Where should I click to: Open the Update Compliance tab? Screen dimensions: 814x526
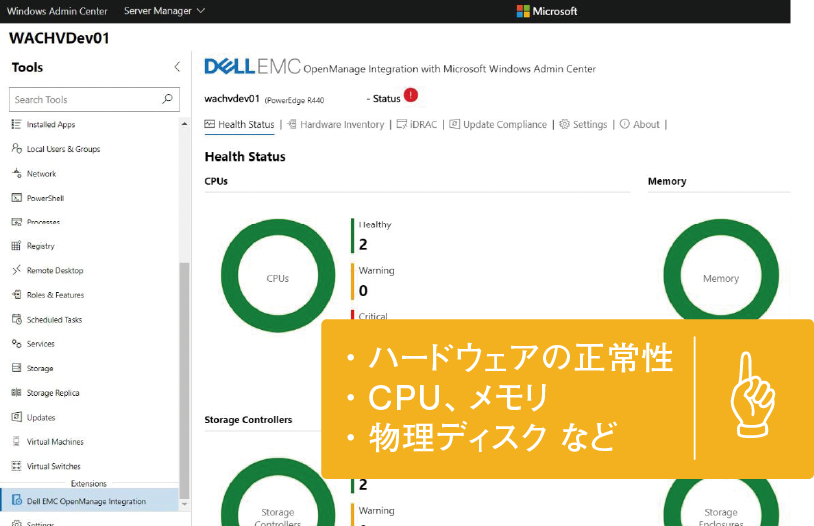tap(498, 125)
